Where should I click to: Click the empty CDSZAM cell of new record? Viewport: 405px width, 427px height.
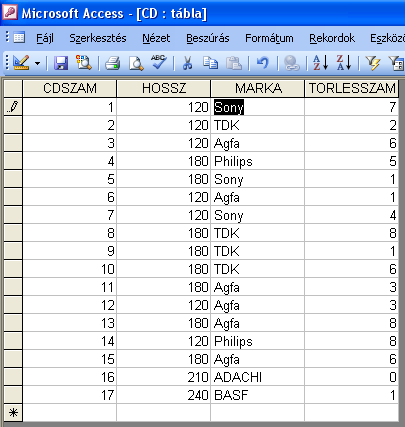tap(69, 413)
